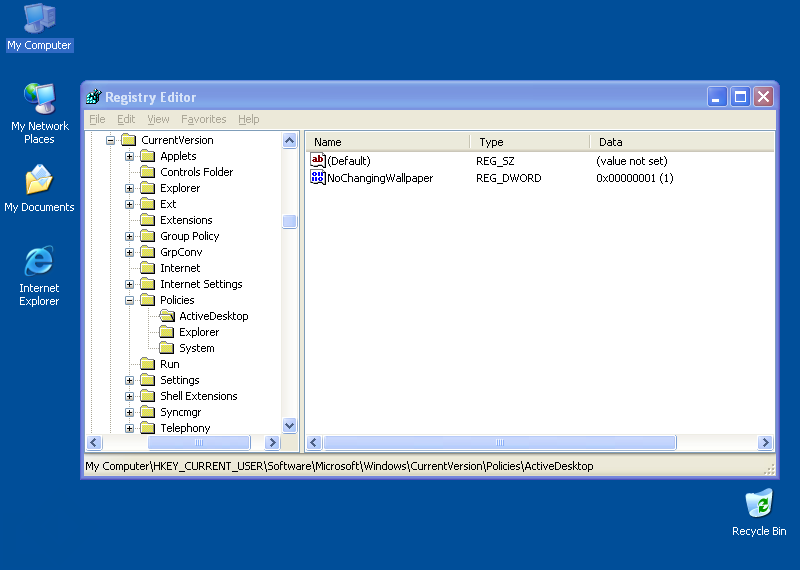Click the tree pane horizontal scrollbar thumb
This screenshot has height=570, width=800.
click(199, 442)
